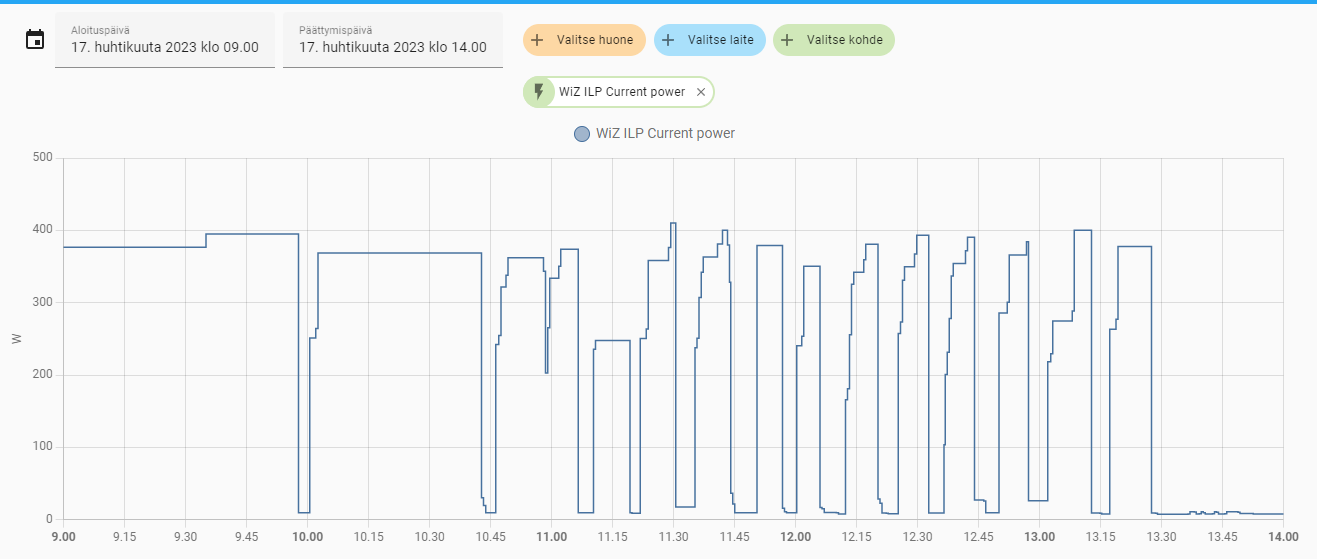Click the plus icon on Valitse huone
Viewport: 1317px width, 559px height.
pyautogui.click(x=537, y=40)
